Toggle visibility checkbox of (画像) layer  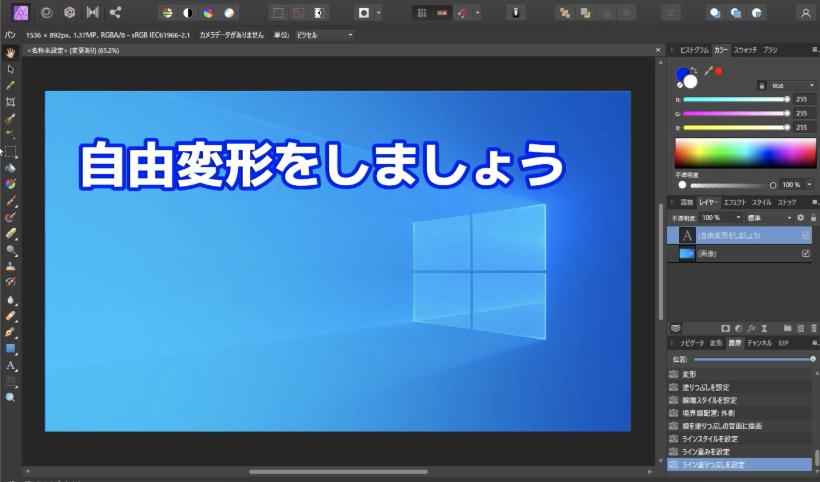click(x=806, y=254)
